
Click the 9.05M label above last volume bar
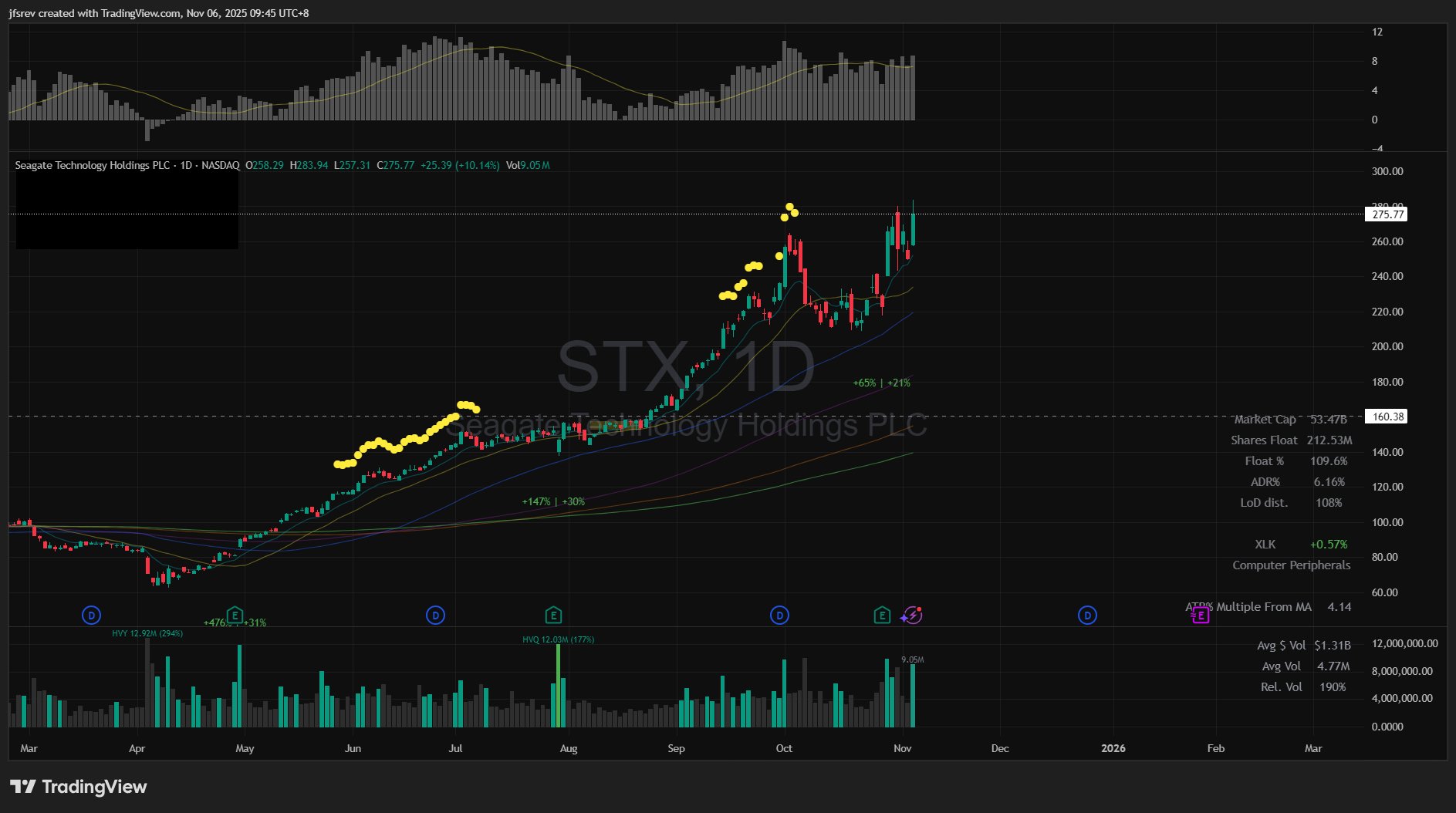pos(912,660)
